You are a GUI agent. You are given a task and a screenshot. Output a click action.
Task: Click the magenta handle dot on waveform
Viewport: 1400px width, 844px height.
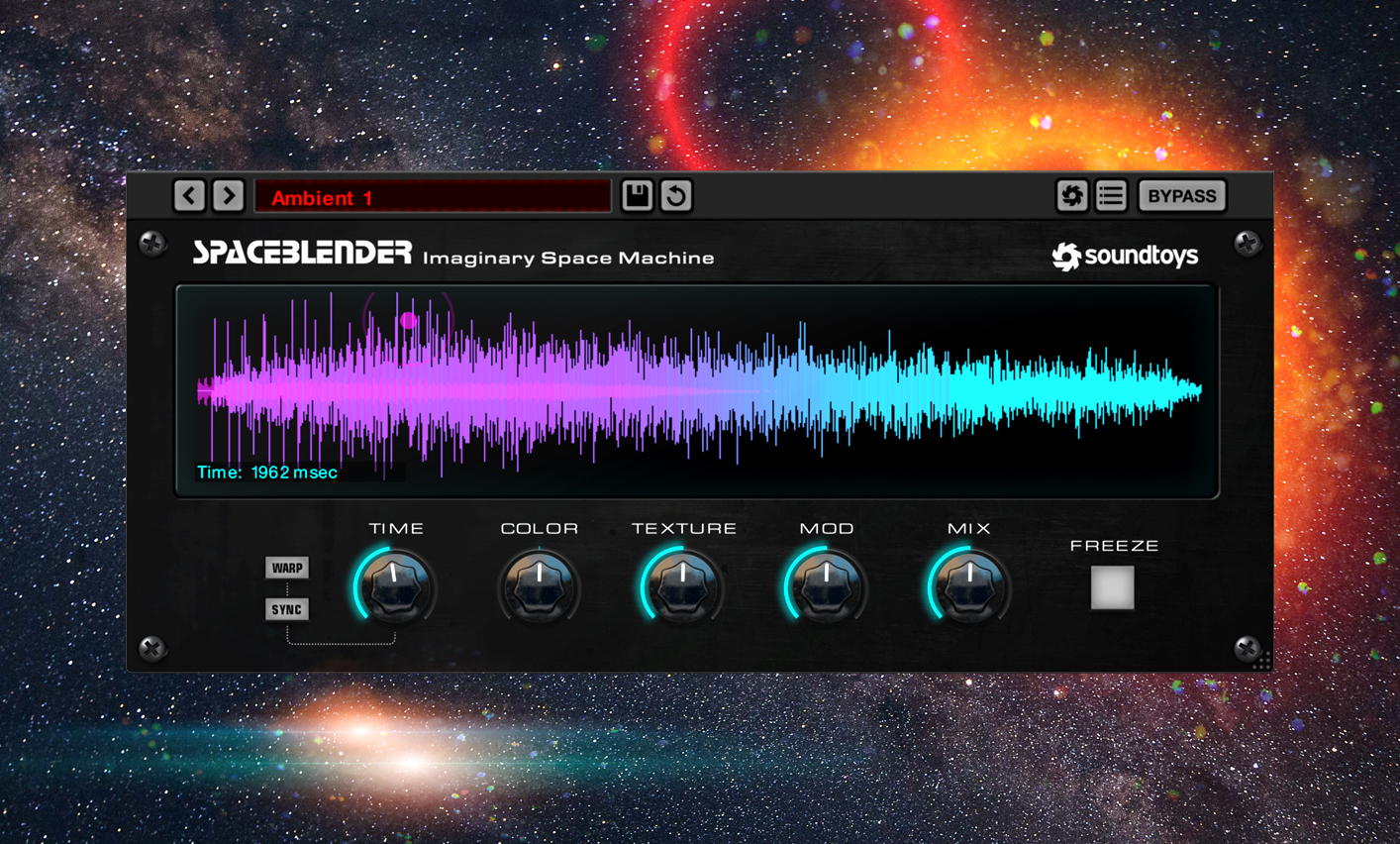click(408, 320)
